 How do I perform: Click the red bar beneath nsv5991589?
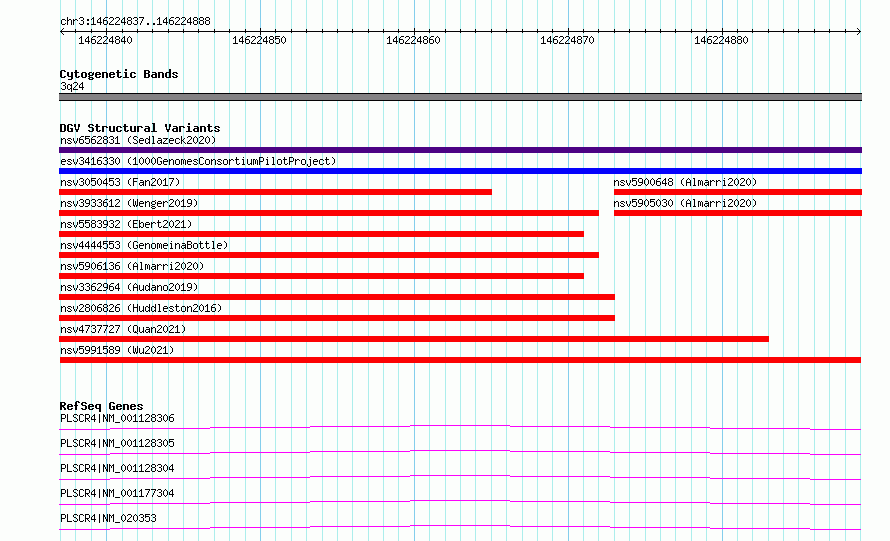coord(460,360)
